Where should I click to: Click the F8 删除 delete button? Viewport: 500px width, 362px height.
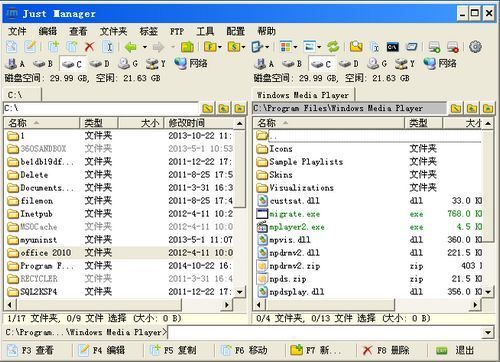[386, 350]
